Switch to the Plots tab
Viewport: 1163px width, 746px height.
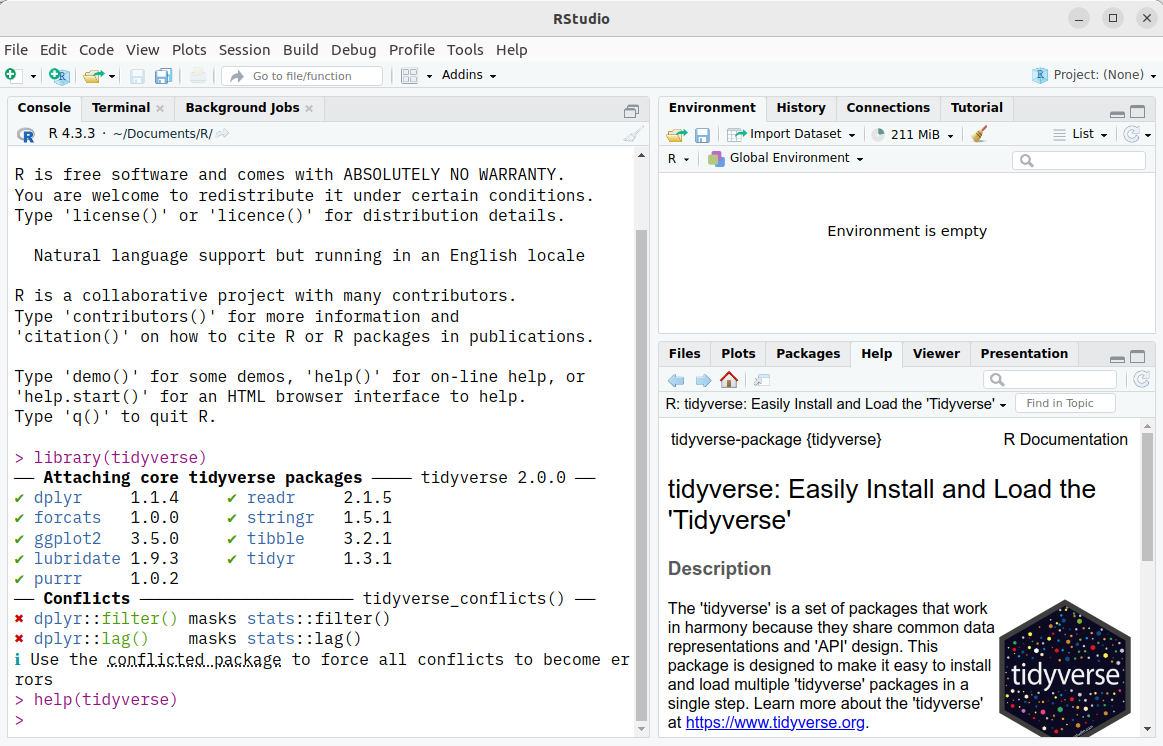coord(738,354)
